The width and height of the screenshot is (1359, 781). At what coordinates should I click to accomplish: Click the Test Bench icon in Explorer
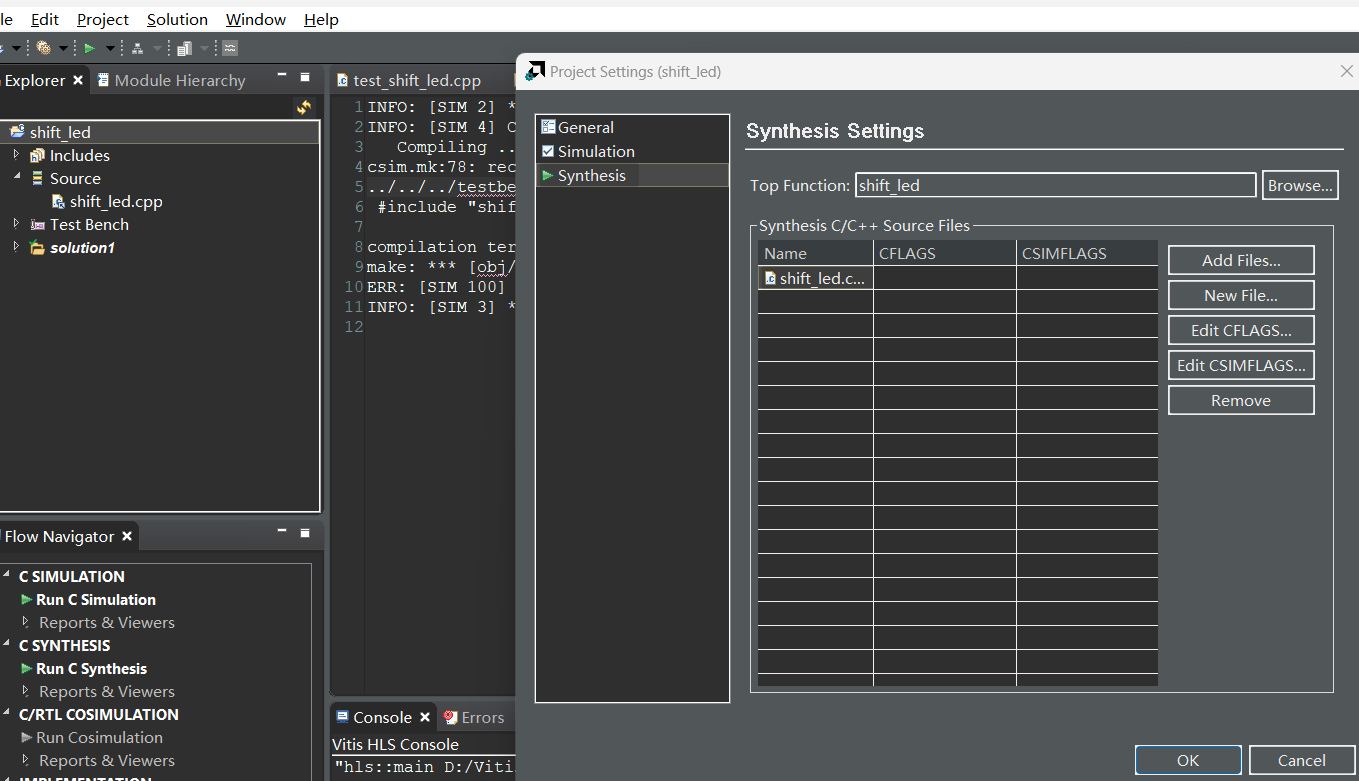click(38, 224)
